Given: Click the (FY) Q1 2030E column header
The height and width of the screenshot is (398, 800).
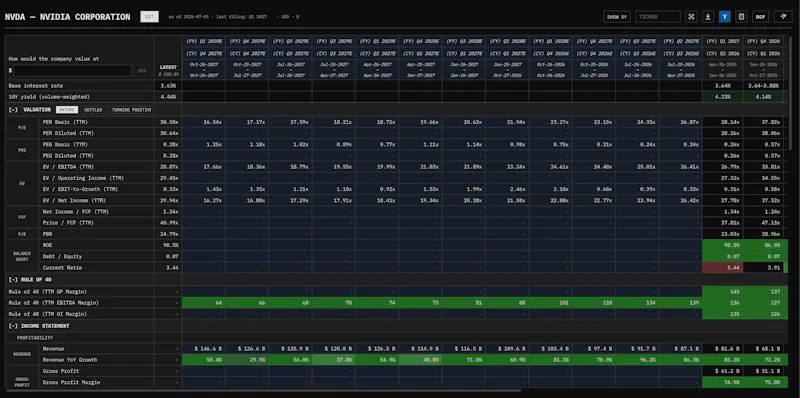Looking at the screenshot, I should [204, 41].
